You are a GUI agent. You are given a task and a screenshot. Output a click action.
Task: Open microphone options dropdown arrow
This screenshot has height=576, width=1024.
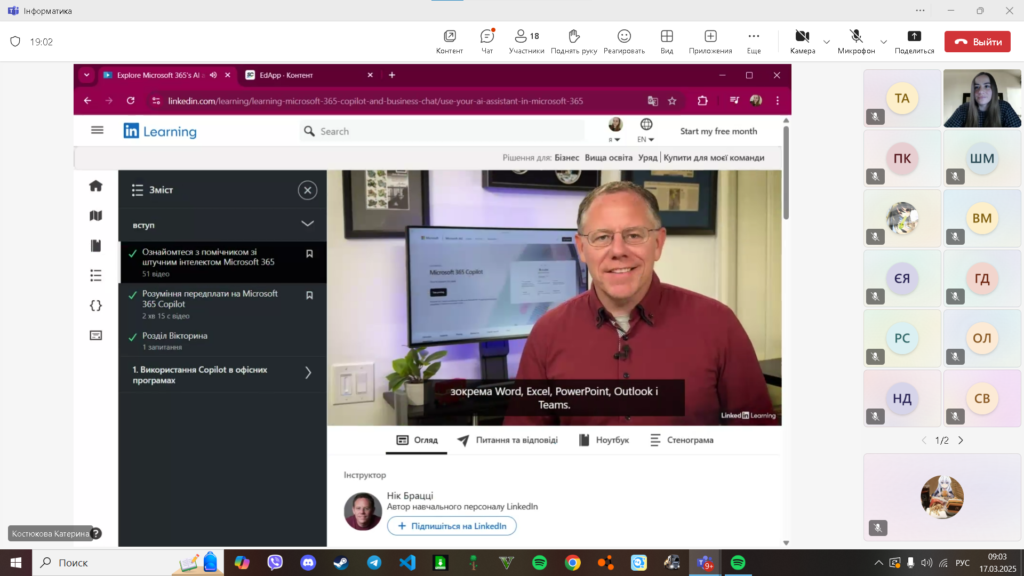(x=884, y=42)
